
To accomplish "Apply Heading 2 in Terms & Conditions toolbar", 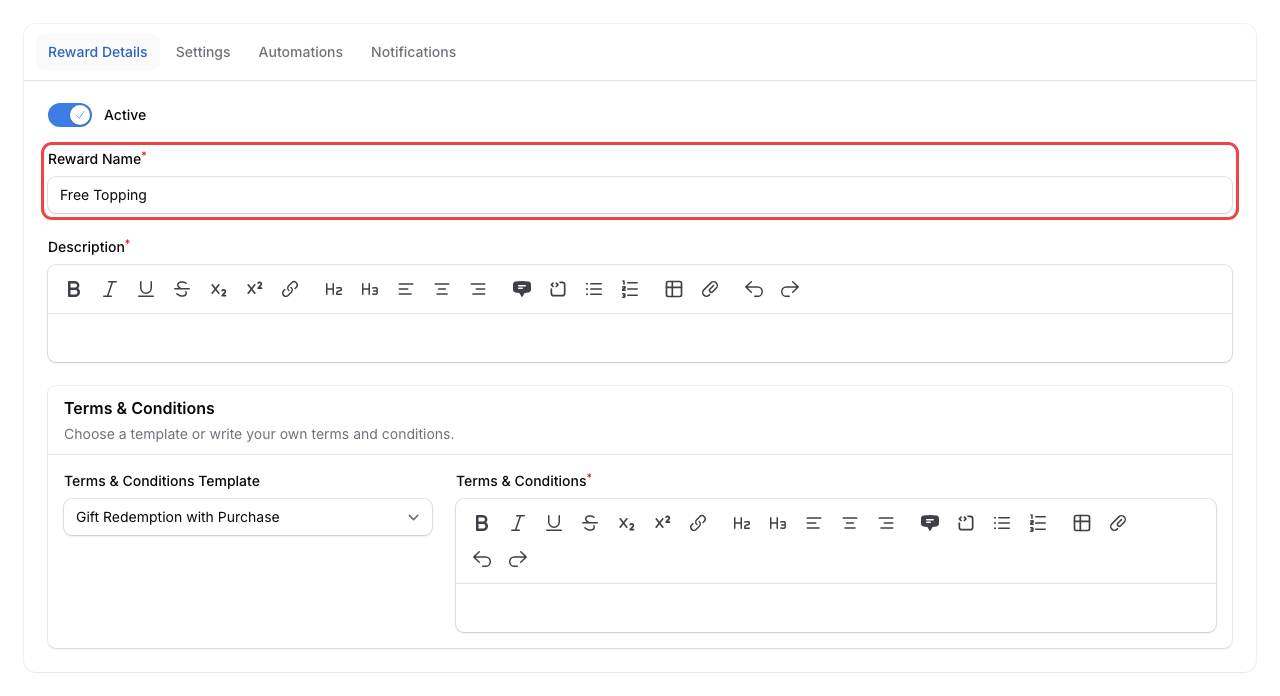I will point(741,522).
